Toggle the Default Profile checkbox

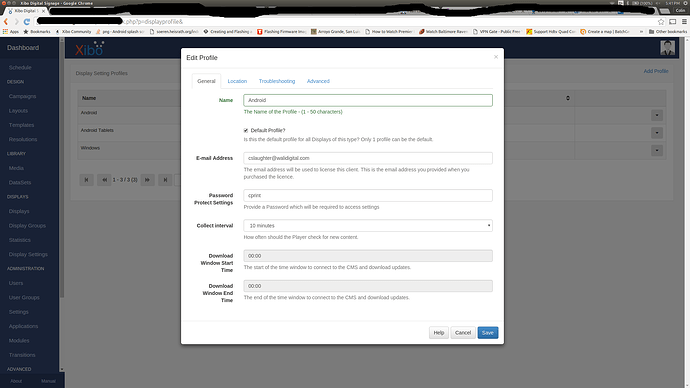coord(246,130)
